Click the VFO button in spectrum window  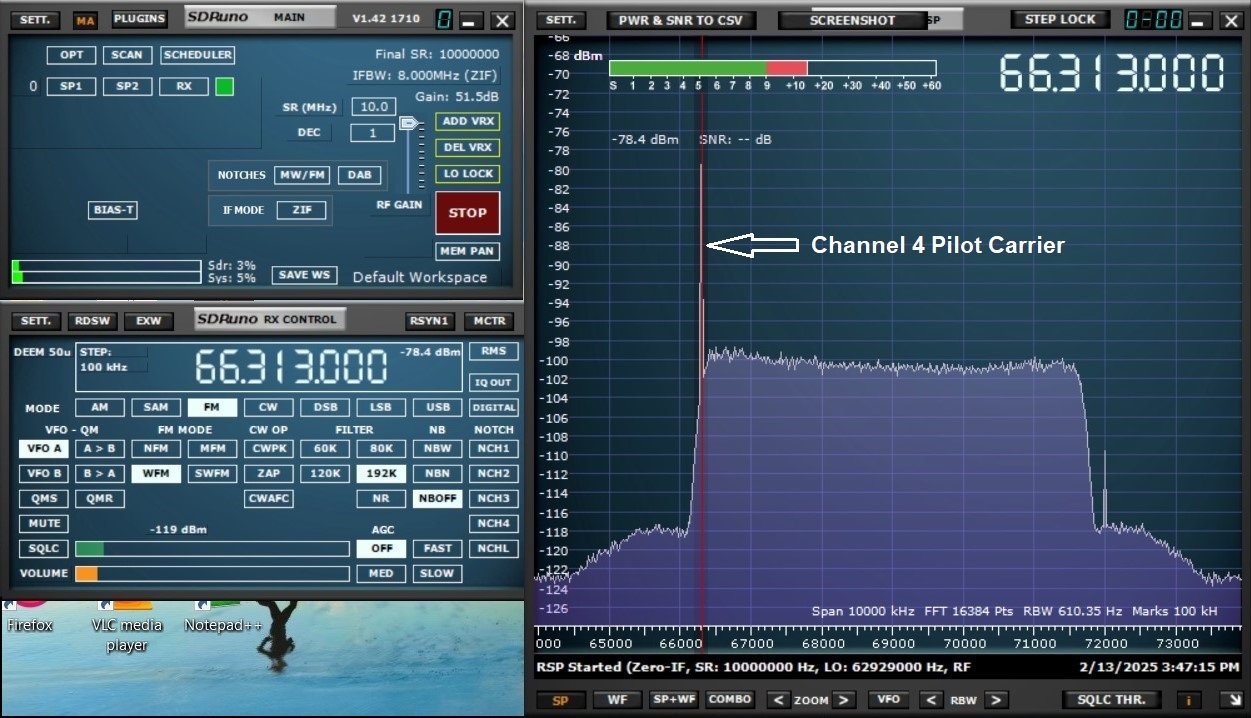889,700
